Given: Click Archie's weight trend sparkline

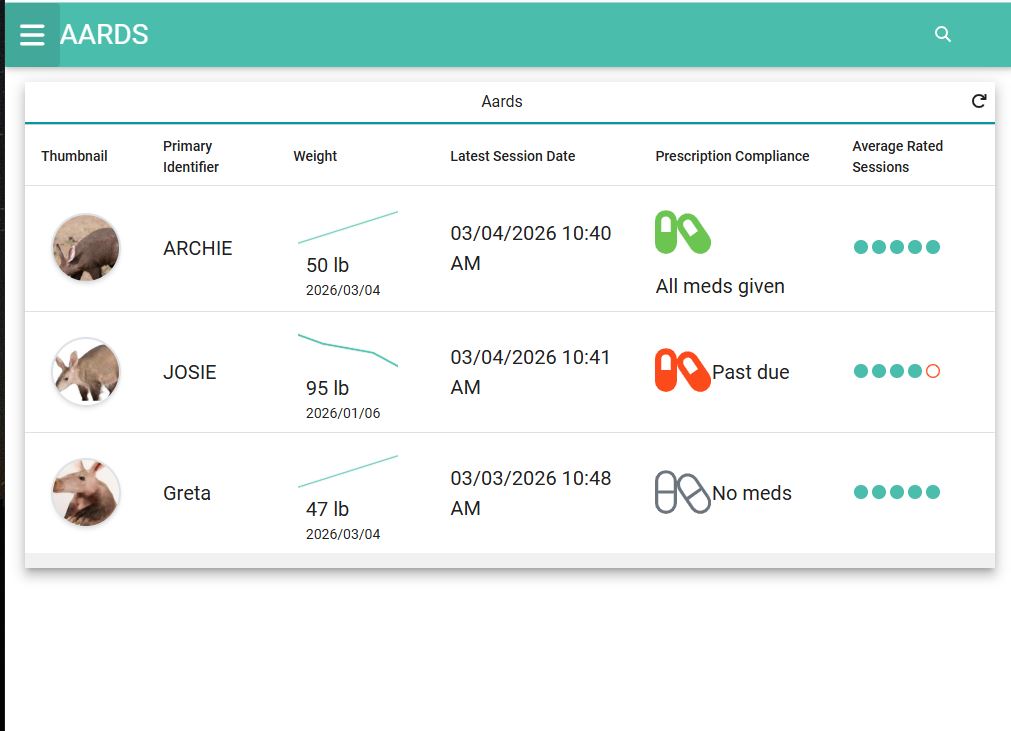Looking at the screenshot, I should [x=347, y=227].
